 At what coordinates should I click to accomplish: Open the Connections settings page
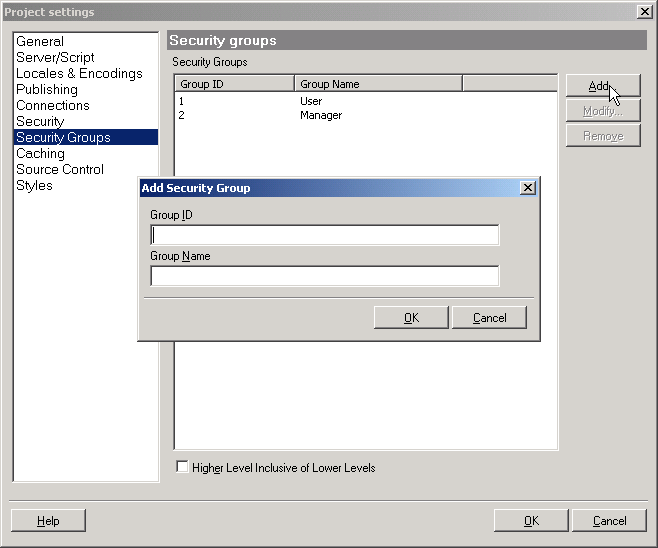[x=53, y=106]
